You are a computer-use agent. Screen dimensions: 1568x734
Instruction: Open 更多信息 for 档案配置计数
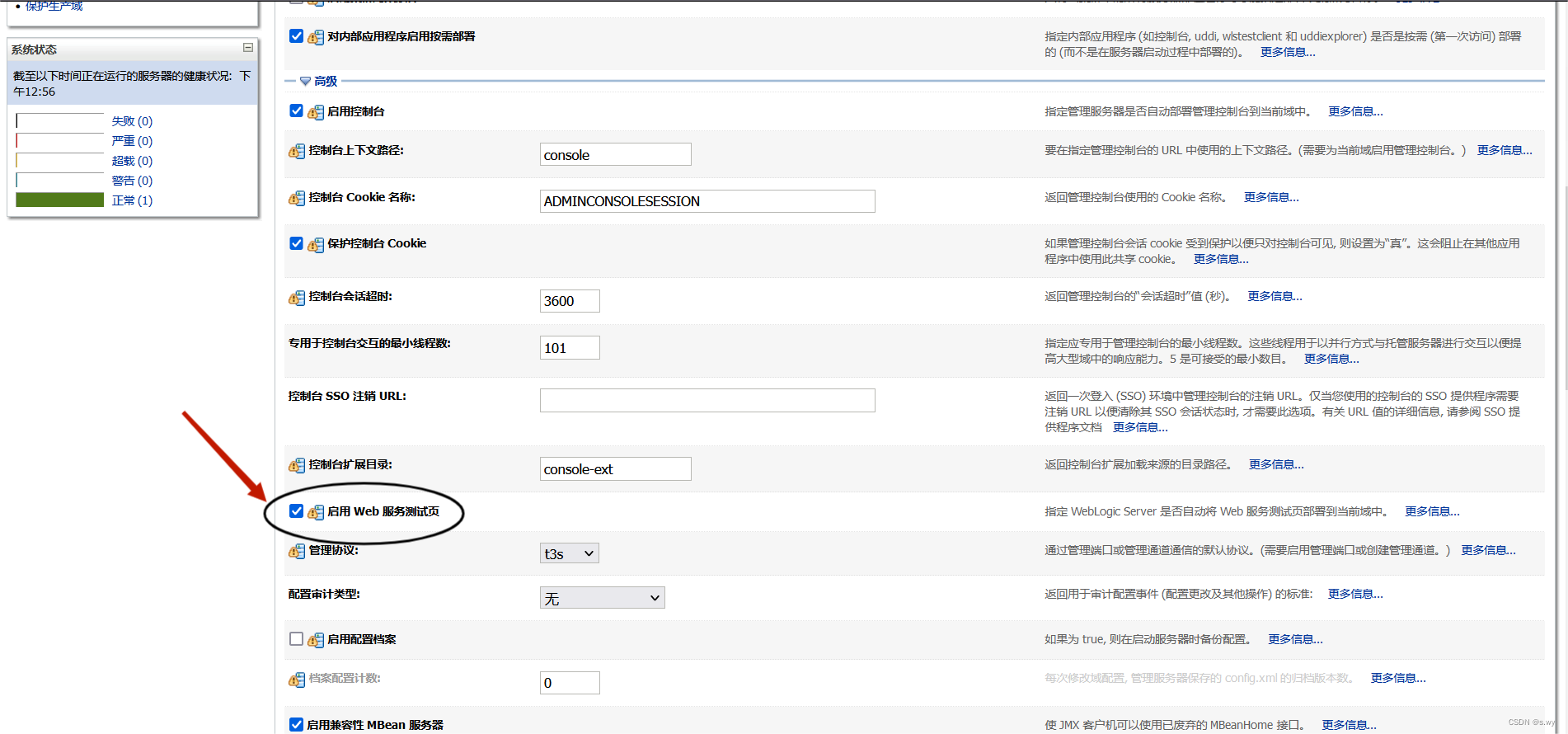click(1398, 678)
